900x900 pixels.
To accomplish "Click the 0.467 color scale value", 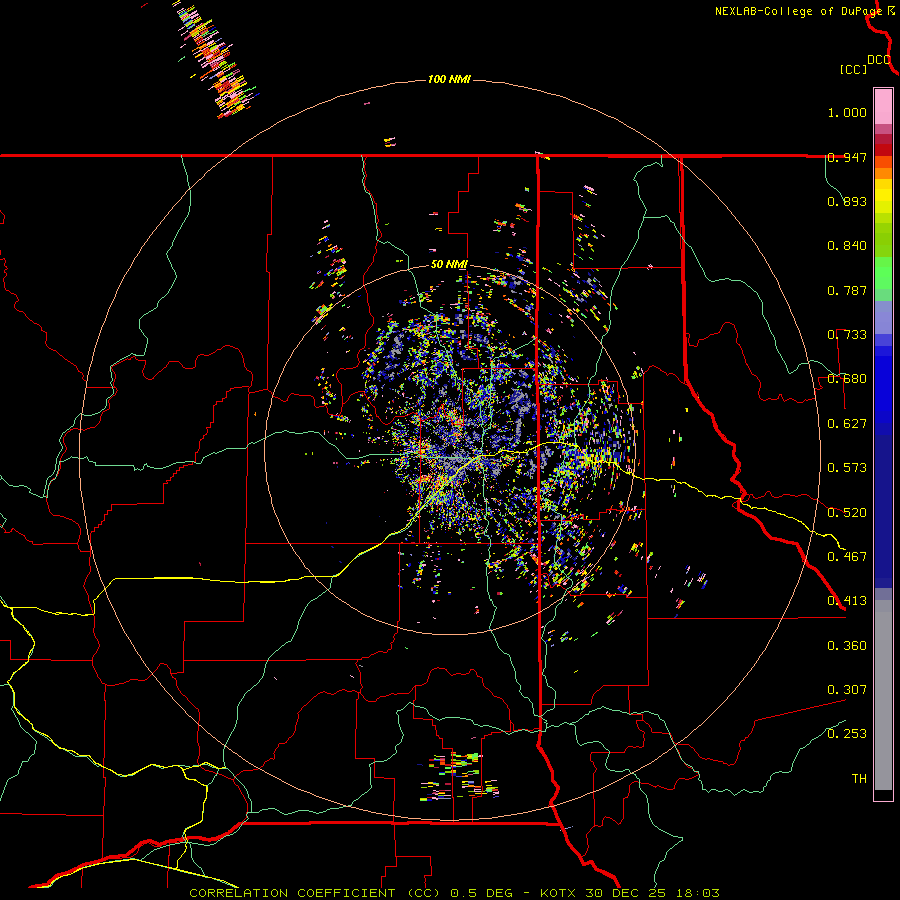I will coord(847,557).
